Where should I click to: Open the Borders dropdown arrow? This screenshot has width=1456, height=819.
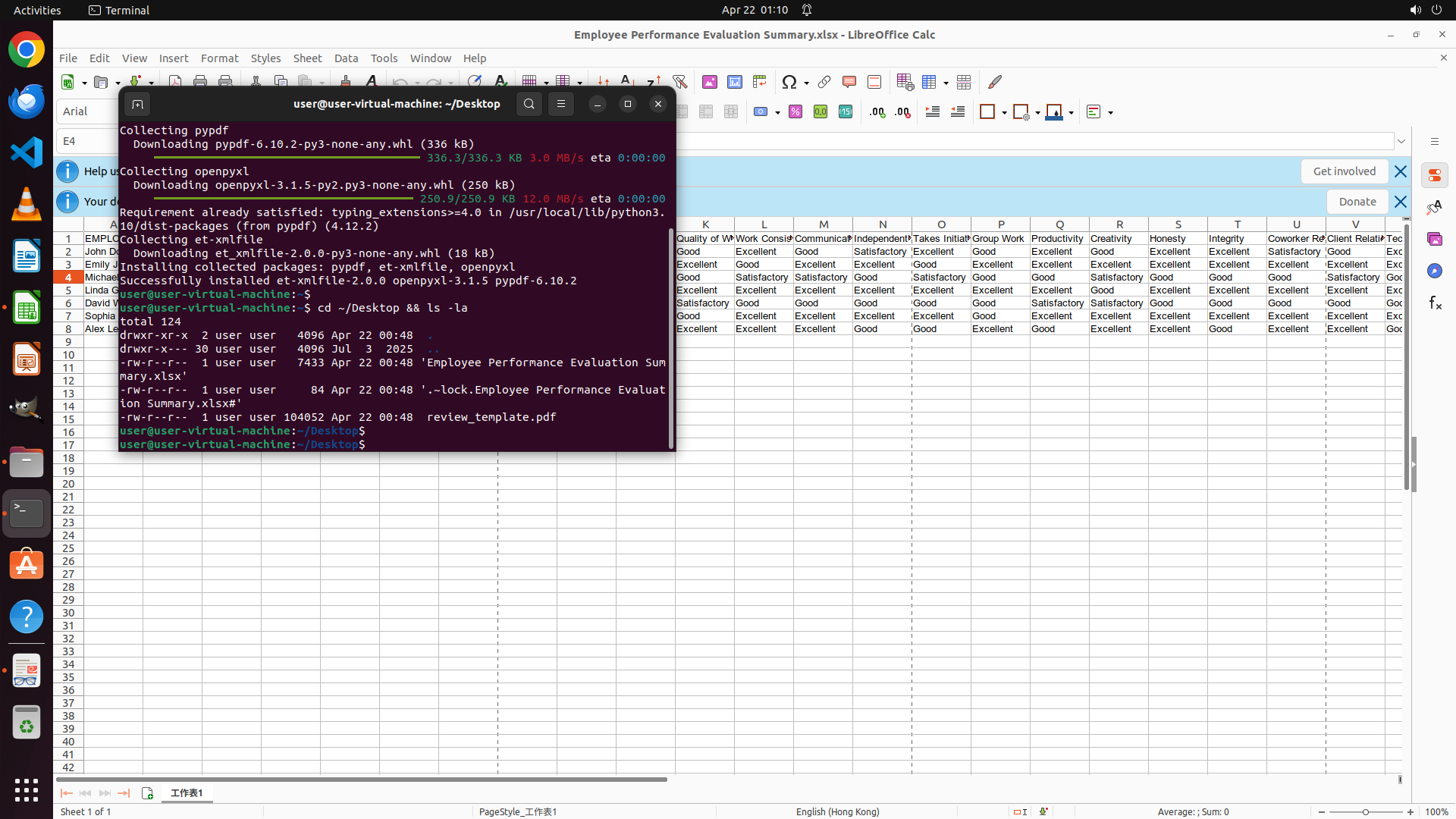(x=1004, y=113)
